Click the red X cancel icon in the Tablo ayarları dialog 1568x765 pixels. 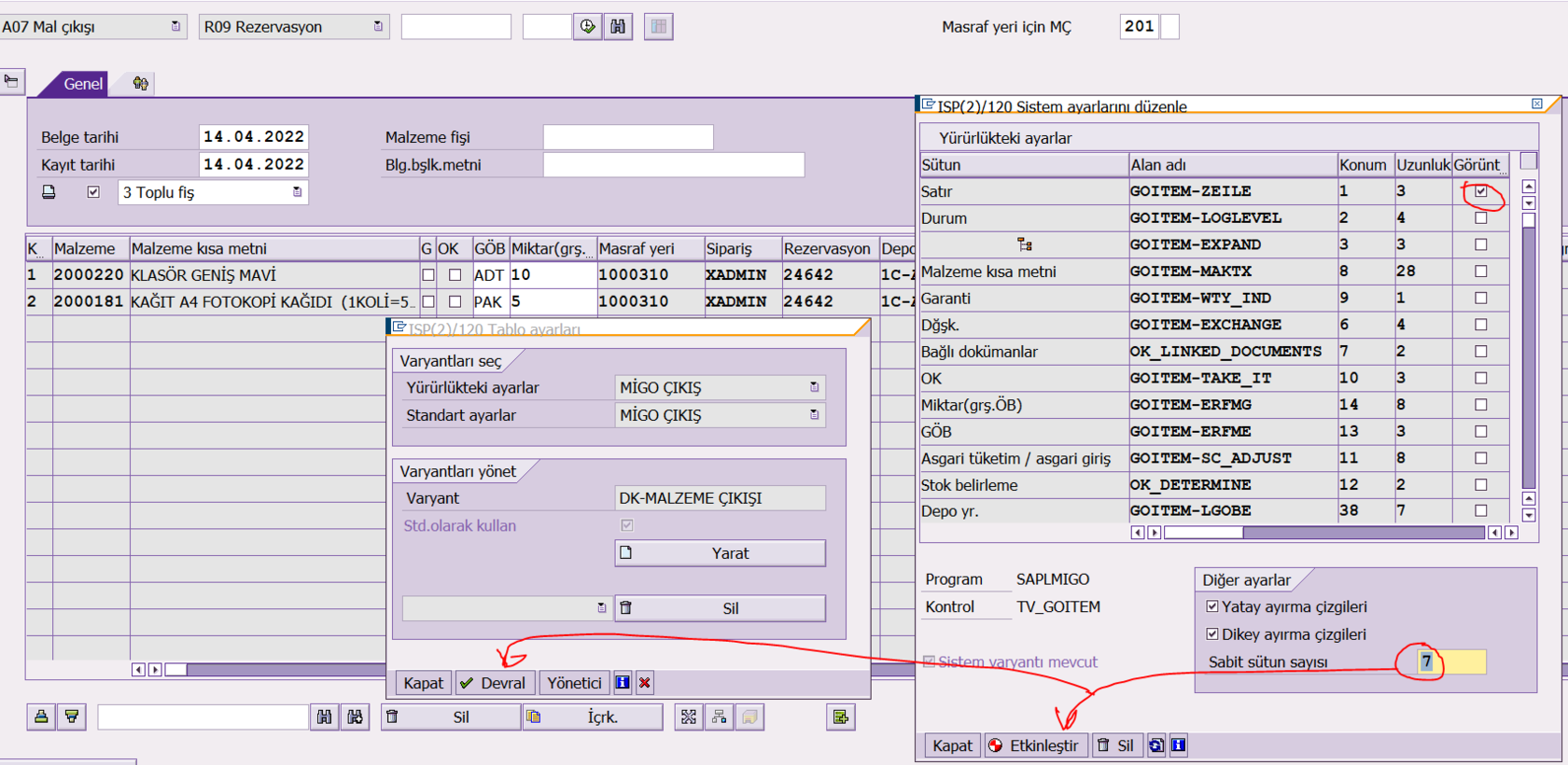[x=644, y=683]
